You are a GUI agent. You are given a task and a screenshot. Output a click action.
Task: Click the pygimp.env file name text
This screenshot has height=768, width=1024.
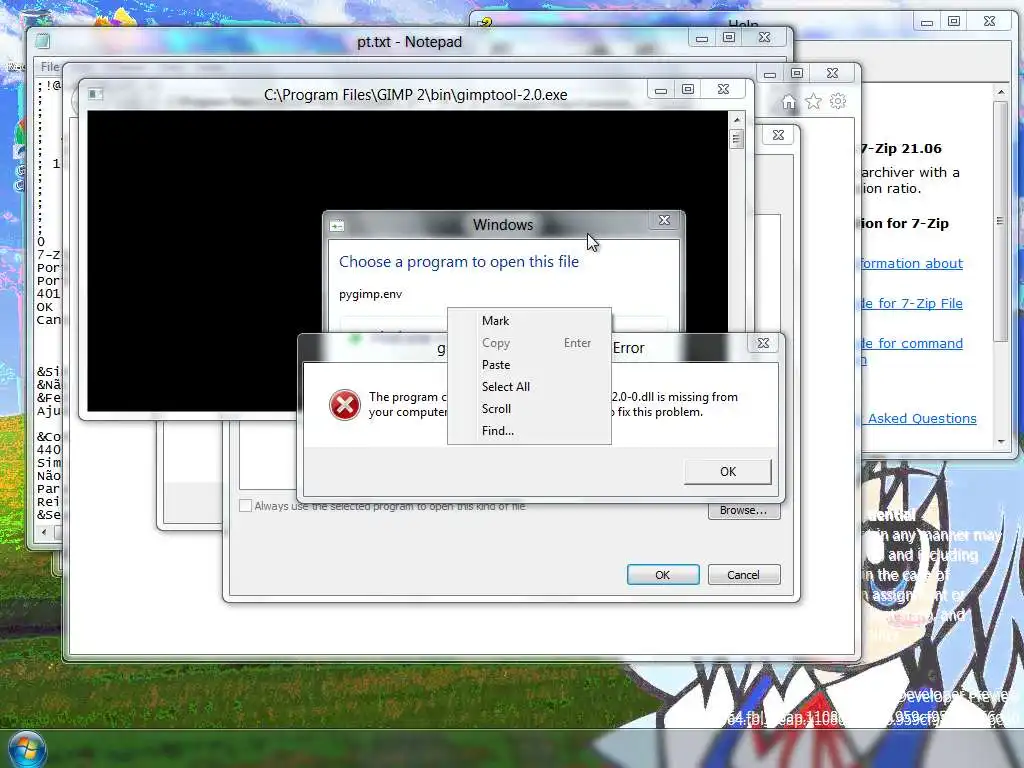tap(370, 294)
